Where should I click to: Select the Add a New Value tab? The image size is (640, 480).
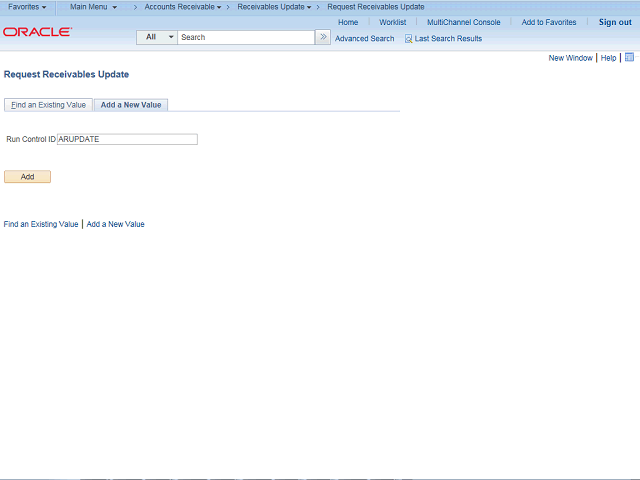pos(131,105)
